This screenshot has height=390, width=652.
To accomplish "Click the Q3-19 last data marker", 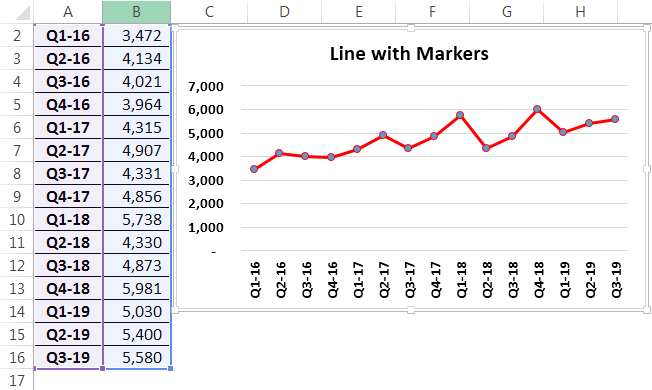I will [615, 119].
